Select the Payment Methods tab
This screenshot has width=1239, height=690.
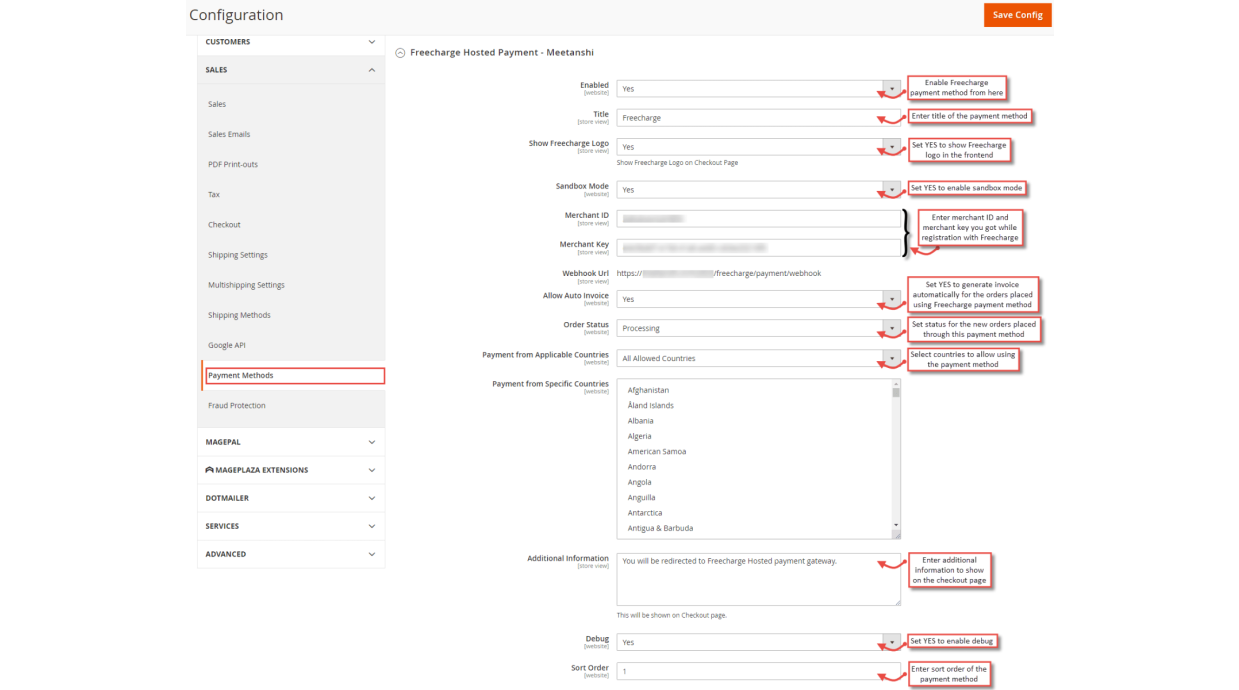(294, 376)
